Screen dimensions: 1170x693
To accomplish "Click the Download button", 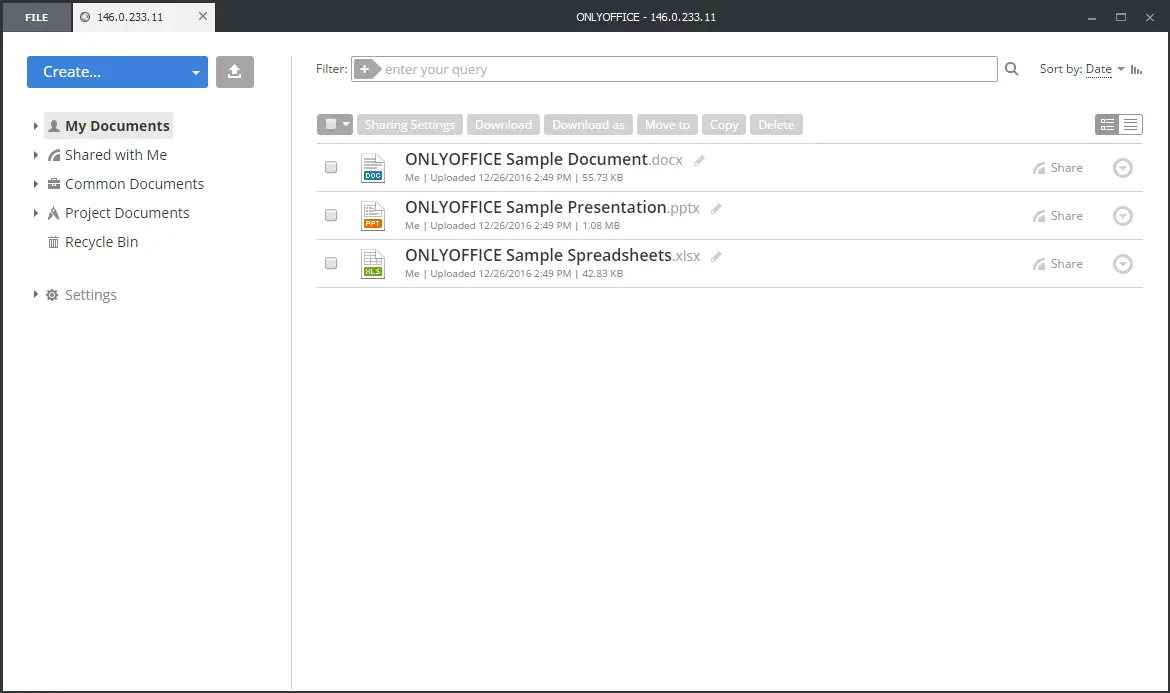I will pos(503,125).
